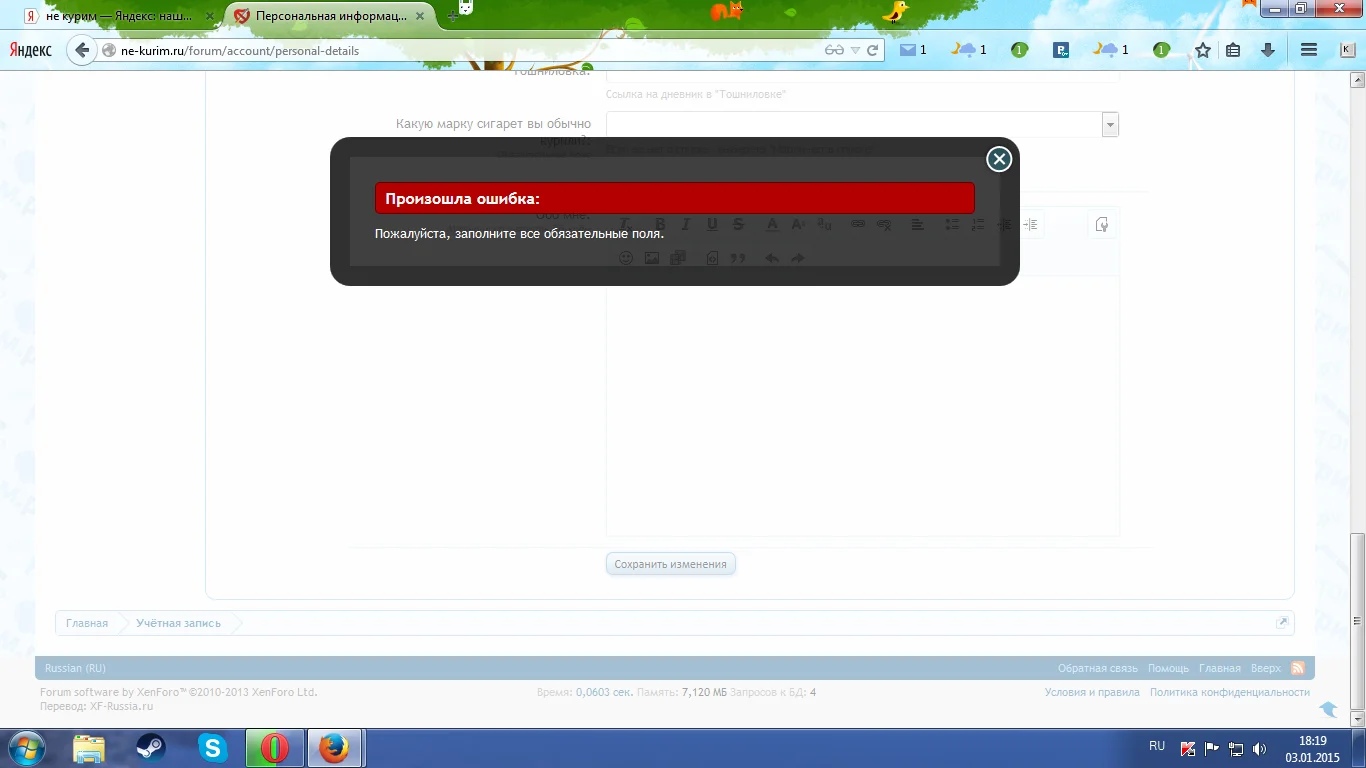This screenshot has width=1366, height=768.
Task: Open 'Помощь' footer link
Action: pyautogui.click(x=1168, y=668)
